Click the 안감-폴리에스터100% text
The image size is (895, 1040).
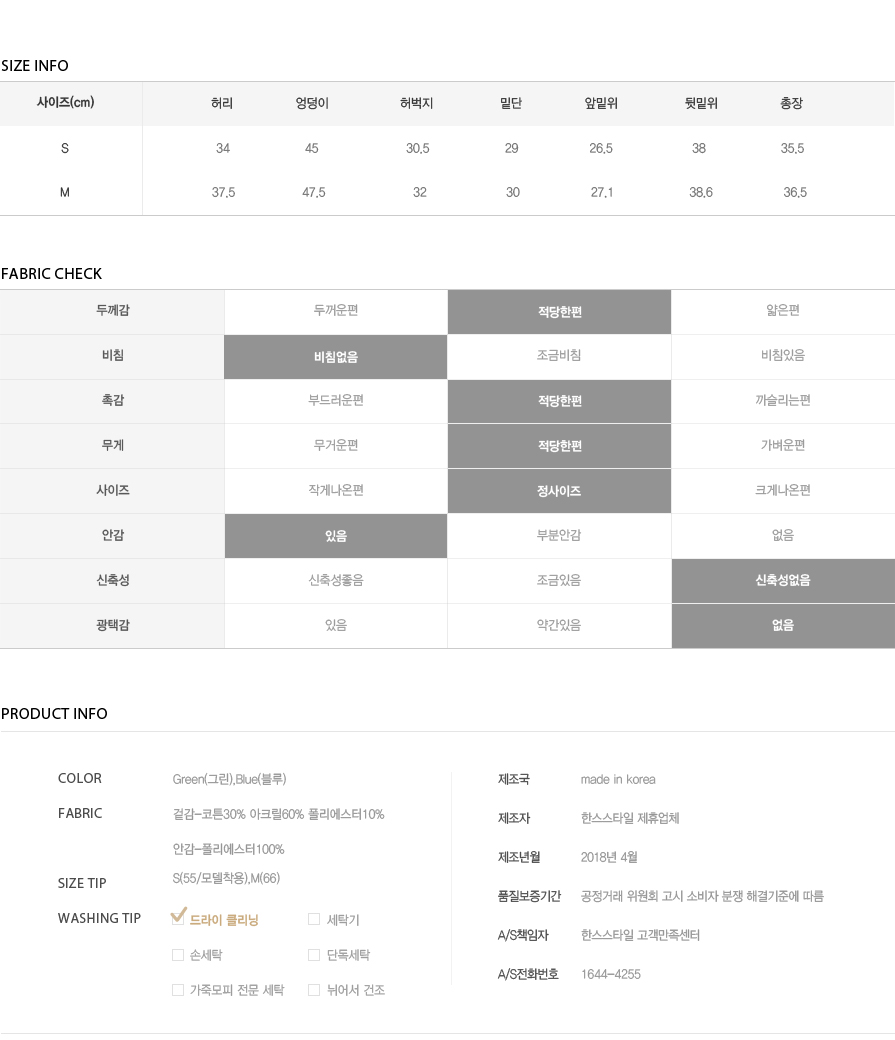[228, 850]
